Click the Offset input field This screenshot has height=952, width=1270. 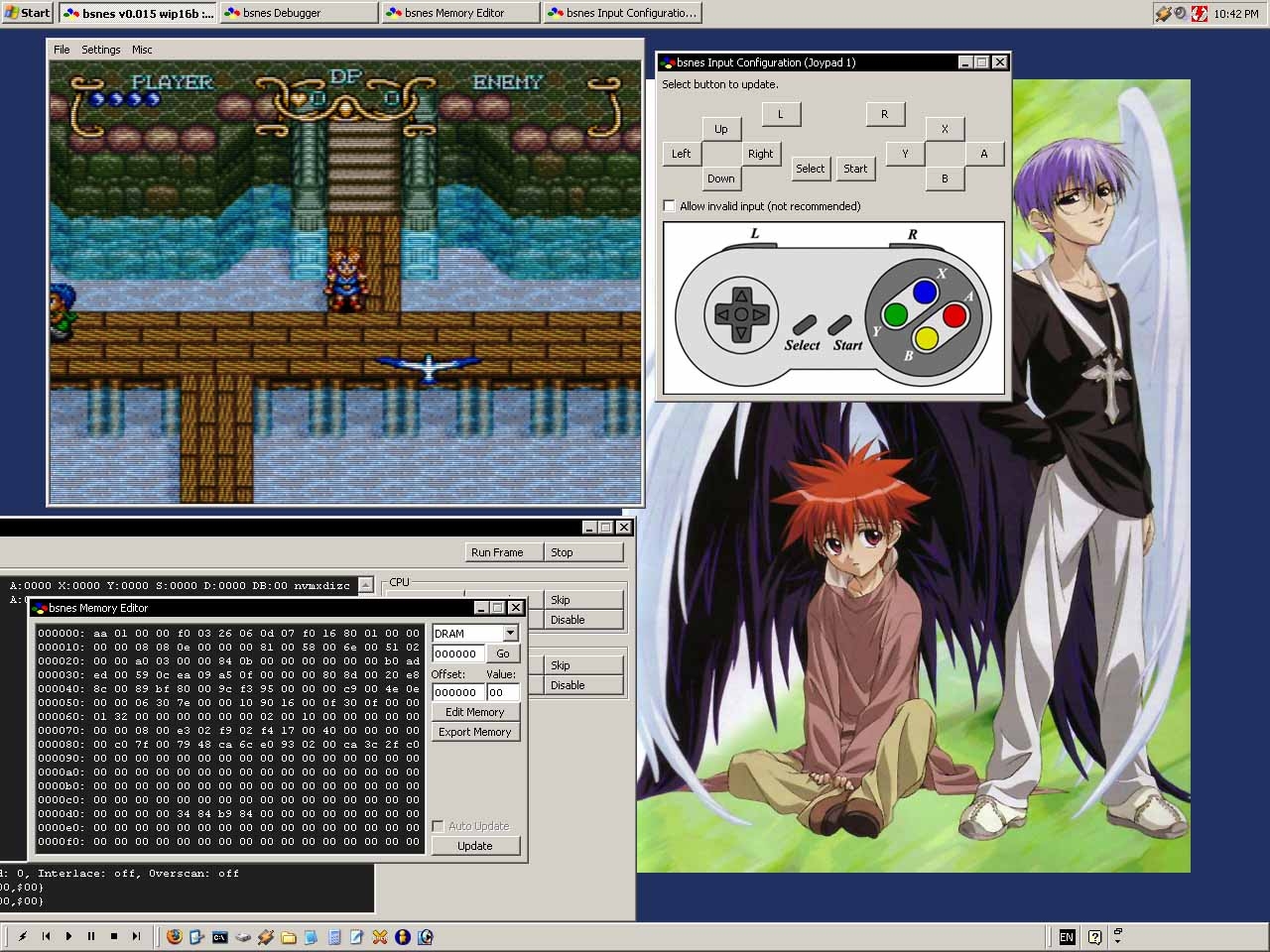[x=457, y=692]
